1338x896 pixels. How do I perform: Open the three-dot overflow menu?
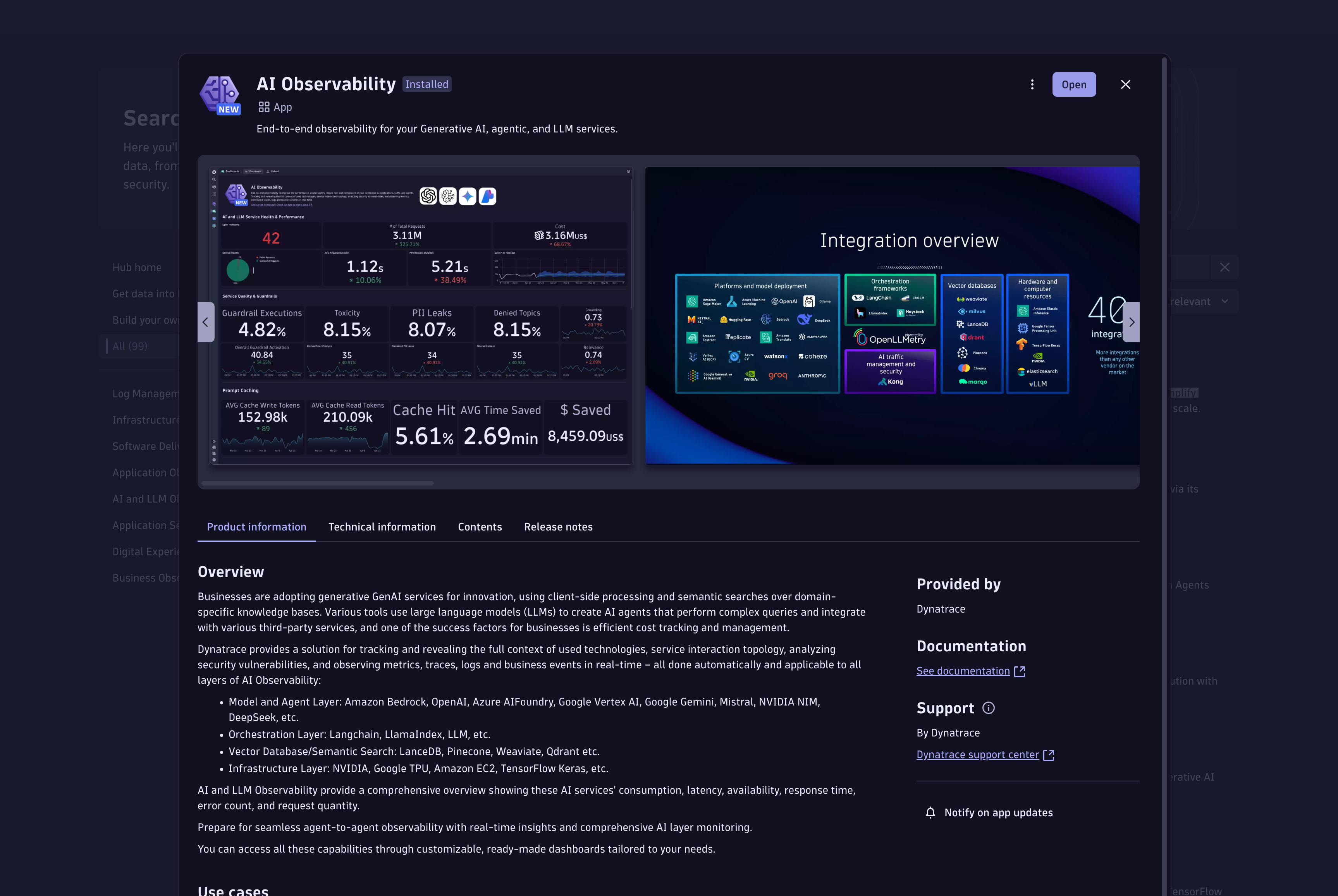click(1032, 84)
